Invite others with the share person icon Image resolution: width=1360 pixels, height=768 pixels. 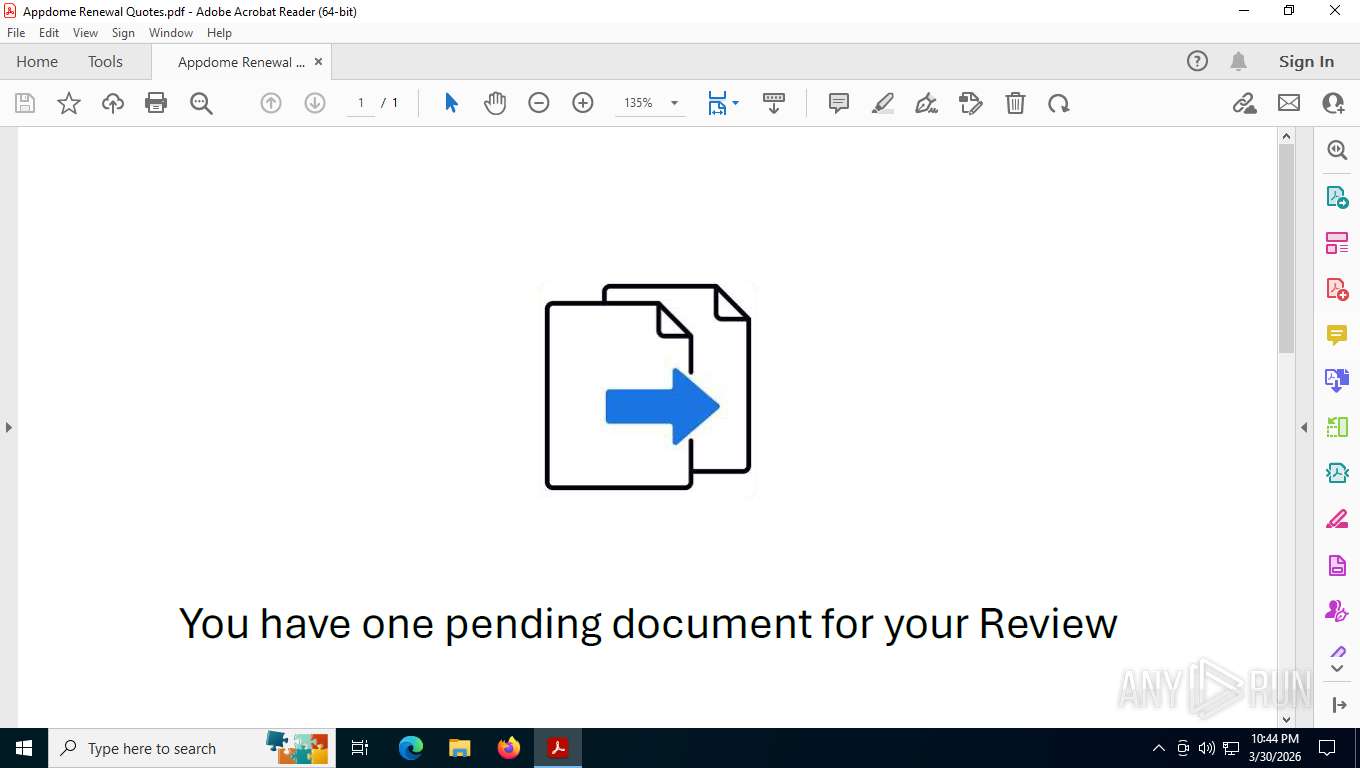(x=1333, y=103)
